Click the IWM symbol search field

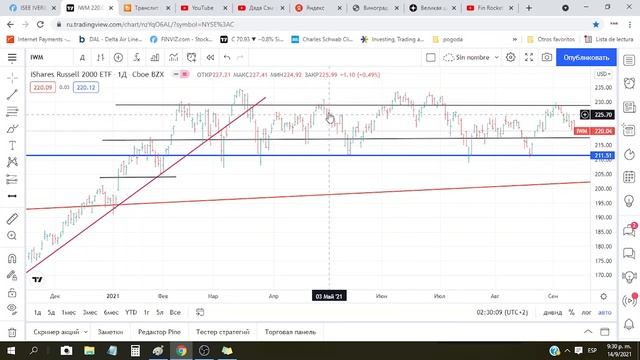(x=49, y=58)
